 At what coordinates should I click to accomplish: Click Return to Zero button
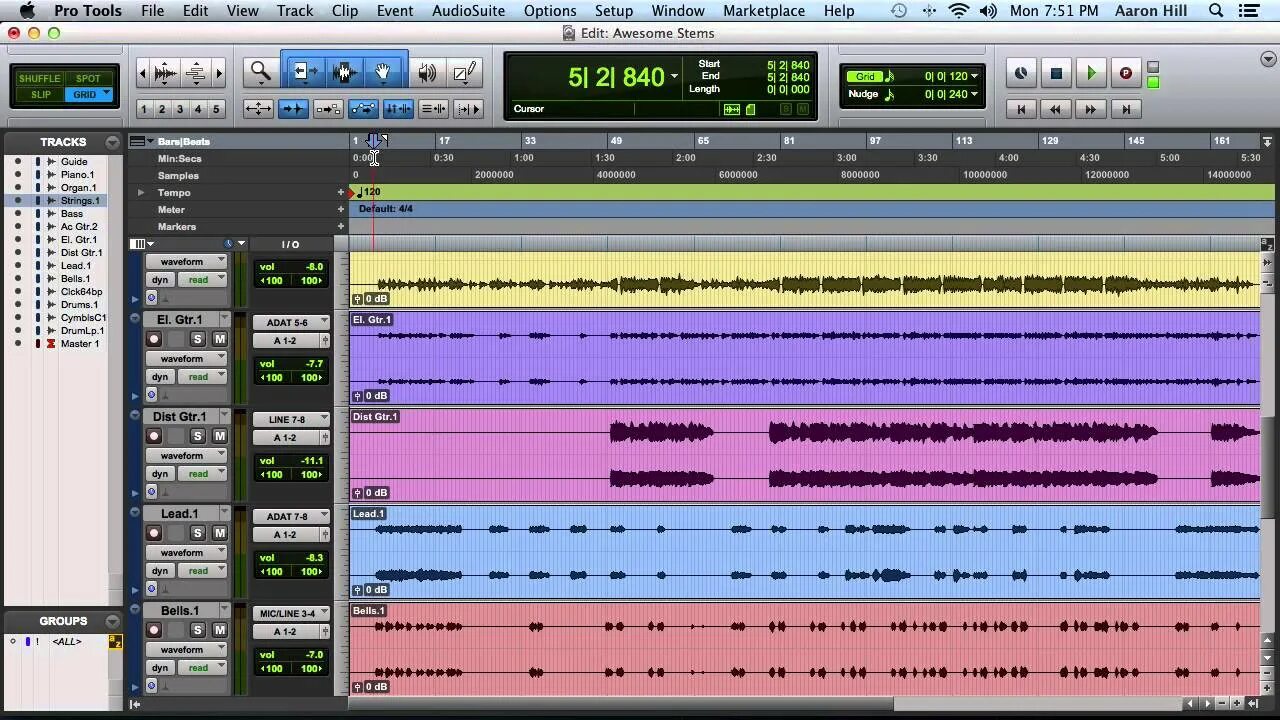pyautogui.click(x=1021, y=109)
